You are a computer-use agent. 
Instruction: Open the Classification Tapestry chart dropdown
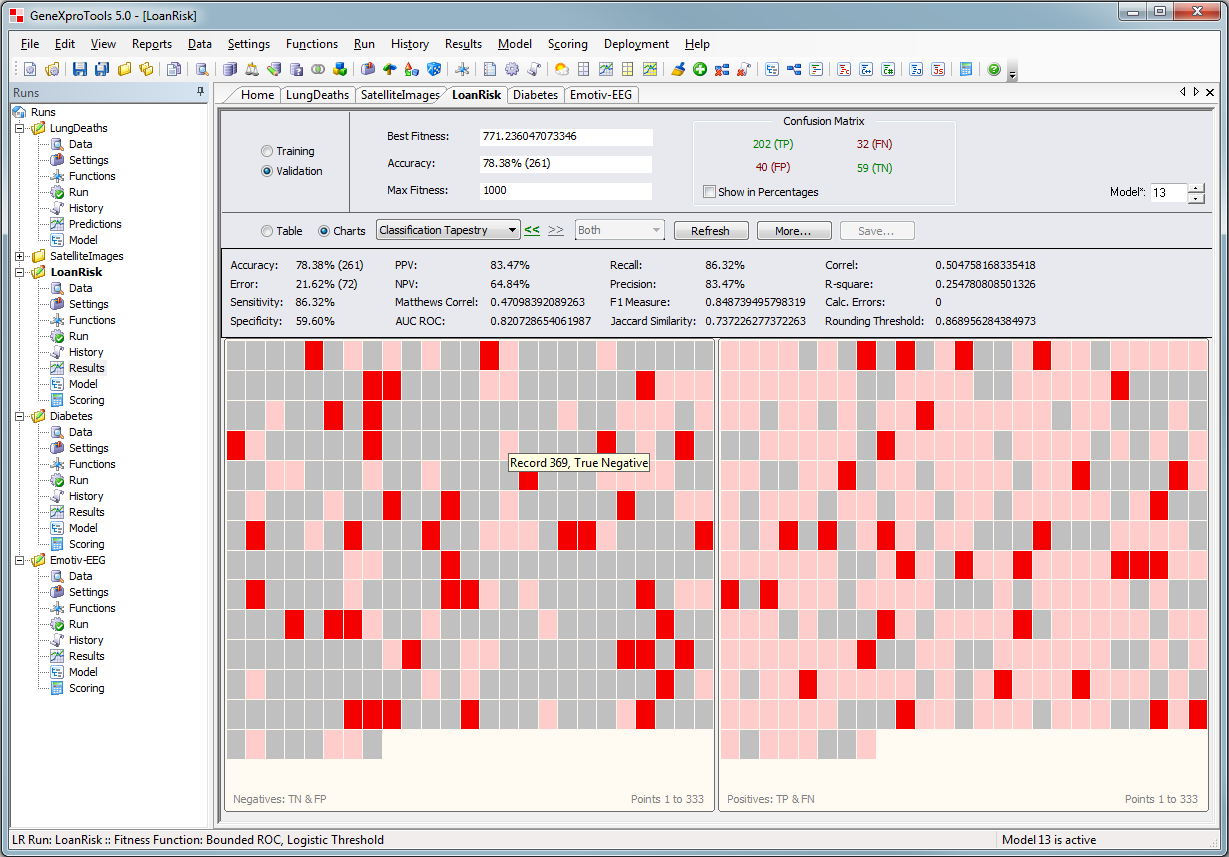(x=512, y=230)
